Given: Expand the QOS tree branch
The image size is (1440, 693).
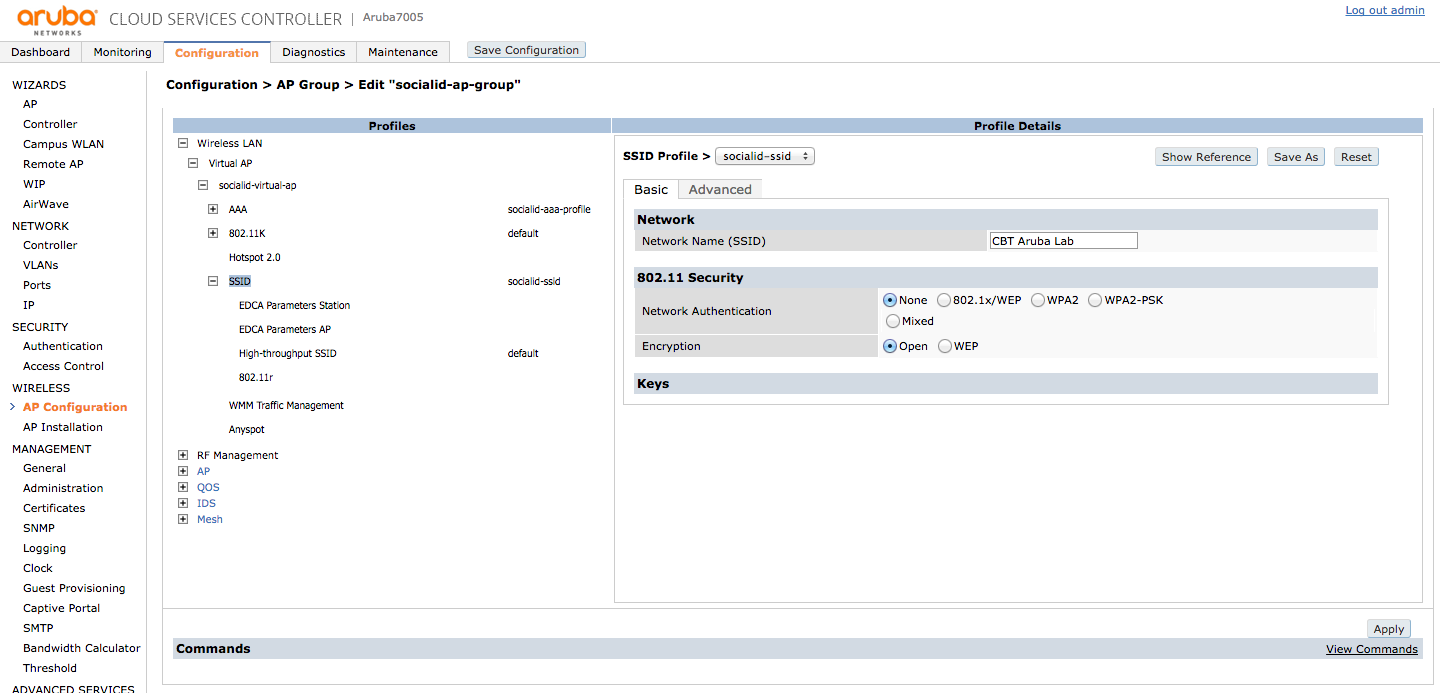Looking at the screenshot, I should (x=183, y=487).
